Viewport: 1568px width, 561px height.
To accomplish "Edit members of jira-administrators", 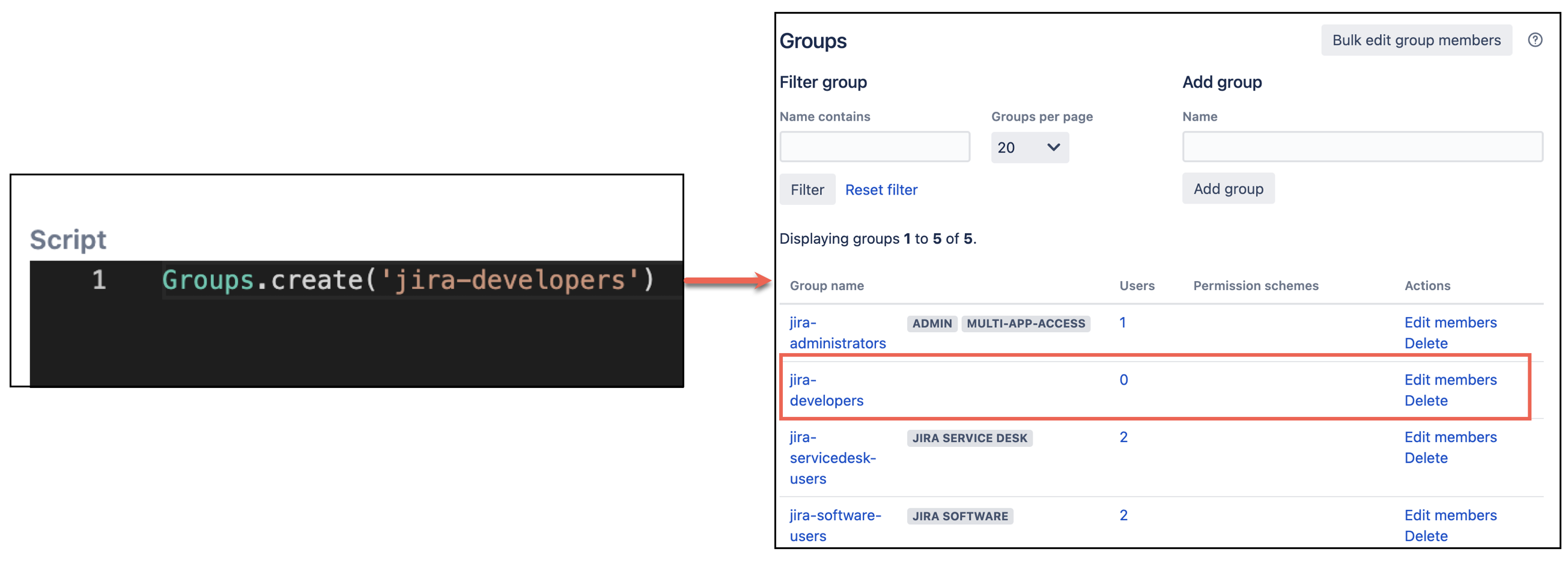I will (1450, 323).
